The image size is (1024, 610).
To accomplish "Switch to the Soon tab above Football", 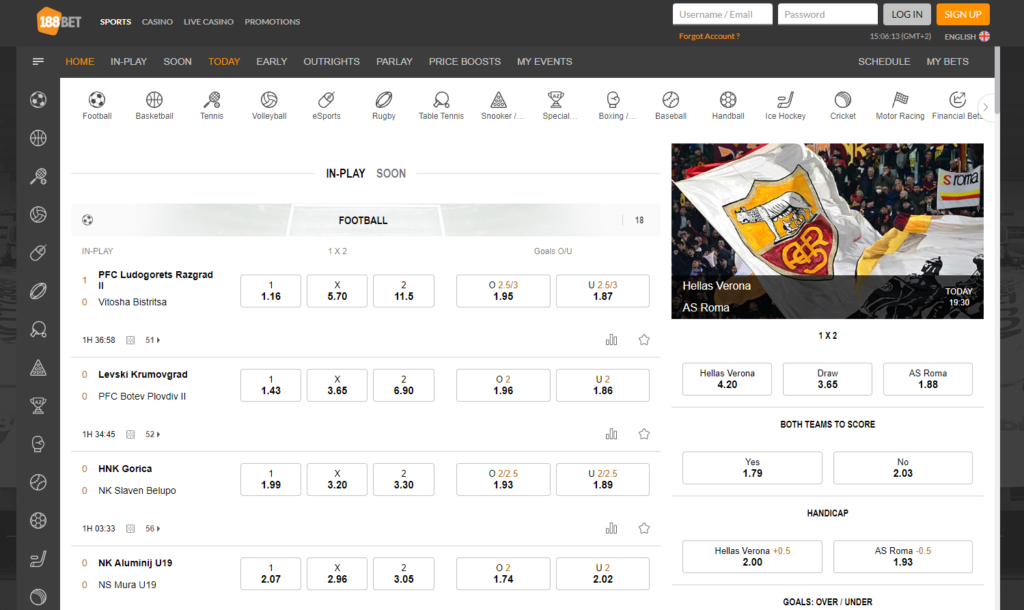I will click(391, 173).
